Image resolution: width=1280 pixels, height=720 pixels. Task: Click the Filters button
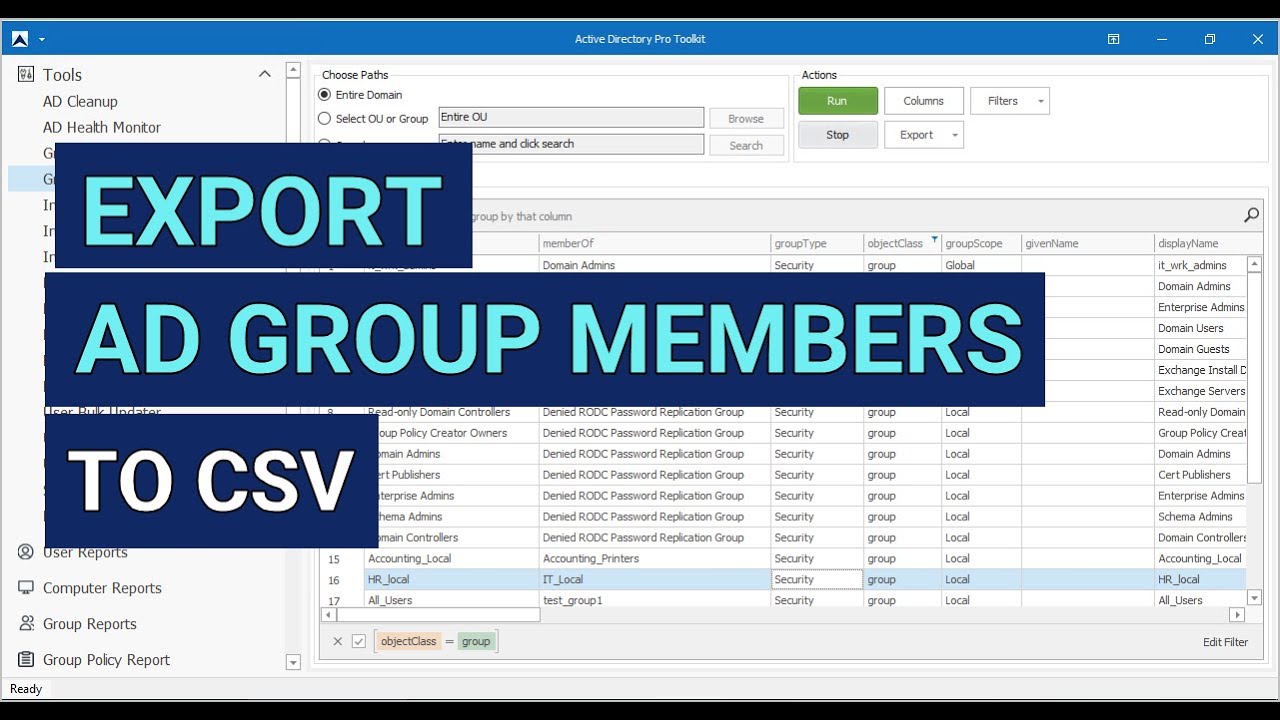click(1002, 101)
